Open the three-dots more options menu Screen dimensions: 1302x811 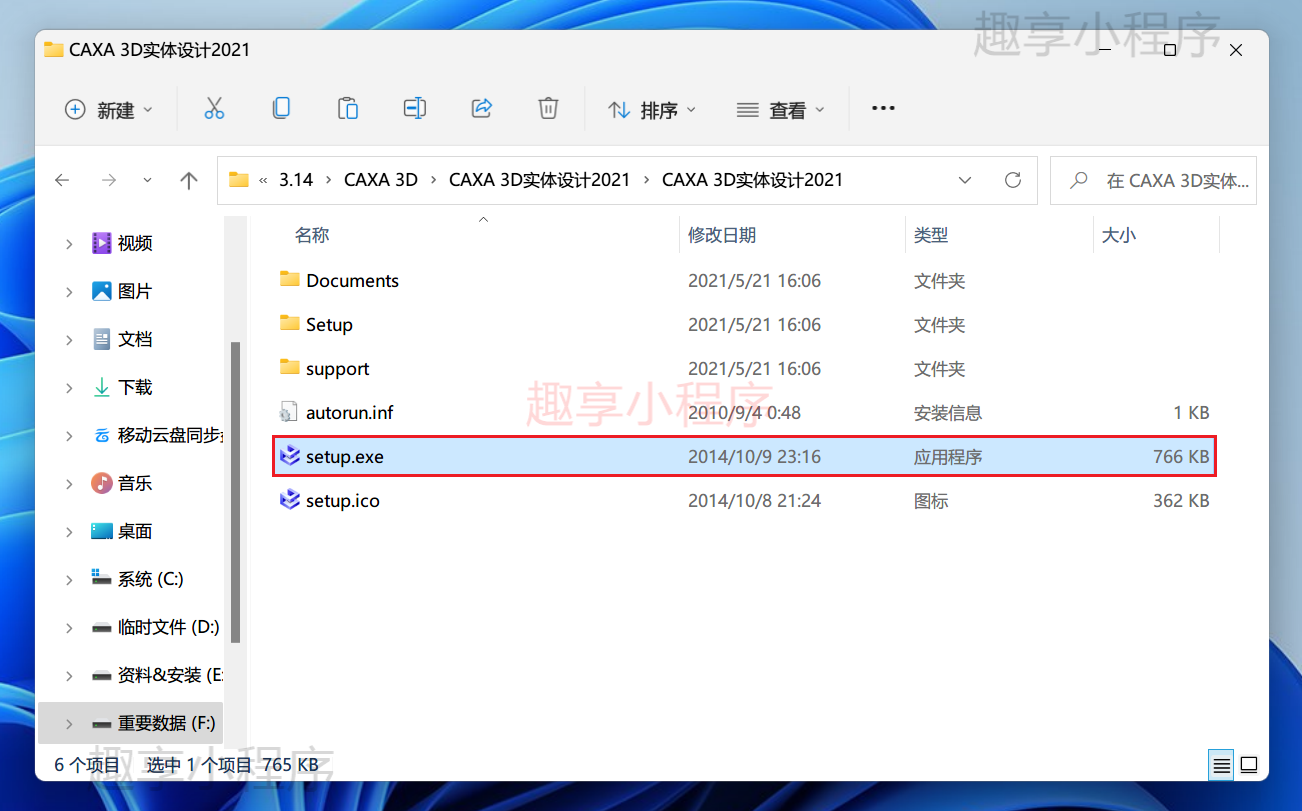tap(883, 108)
